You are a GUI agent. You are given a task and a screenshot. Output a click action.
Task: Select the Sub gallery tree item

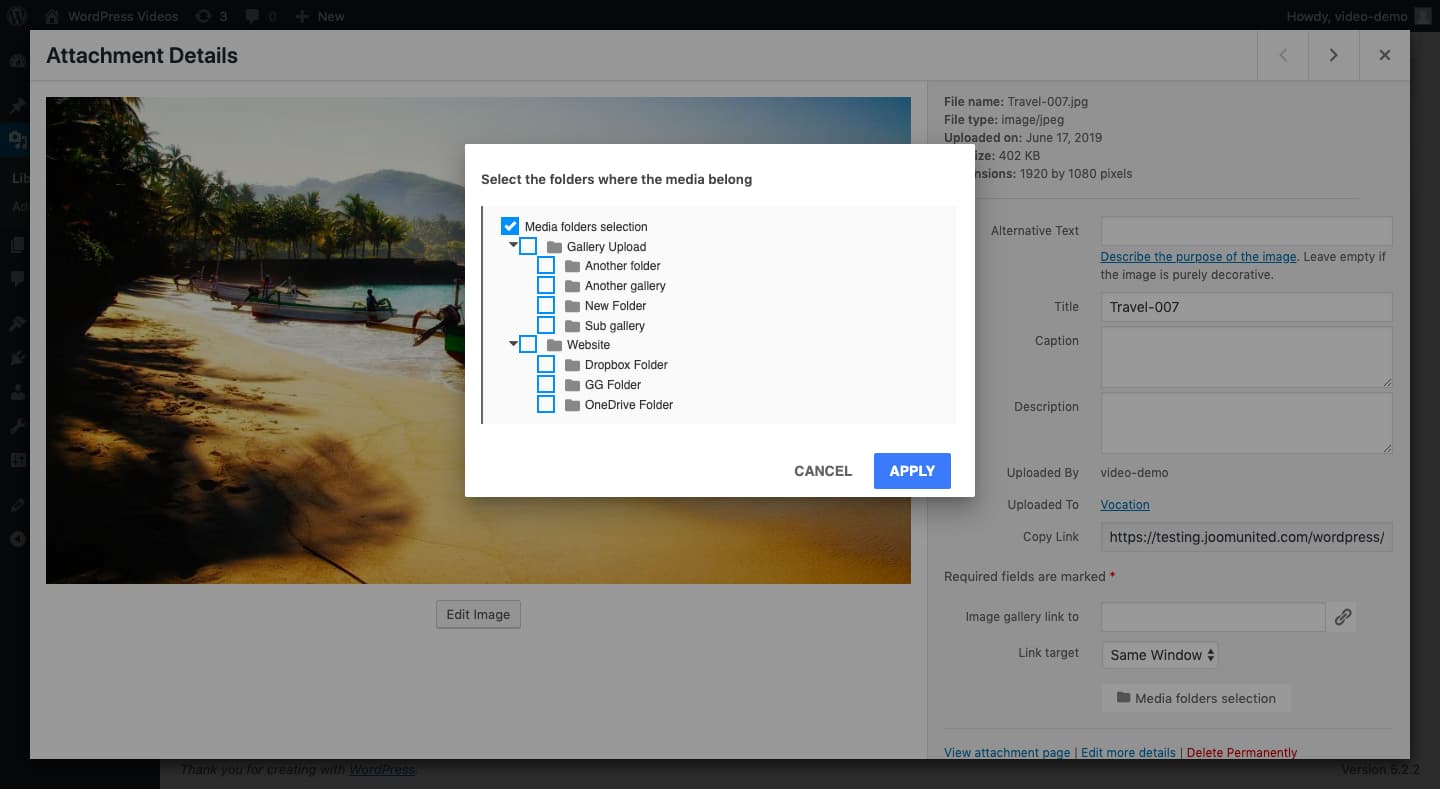coord(614,326)
